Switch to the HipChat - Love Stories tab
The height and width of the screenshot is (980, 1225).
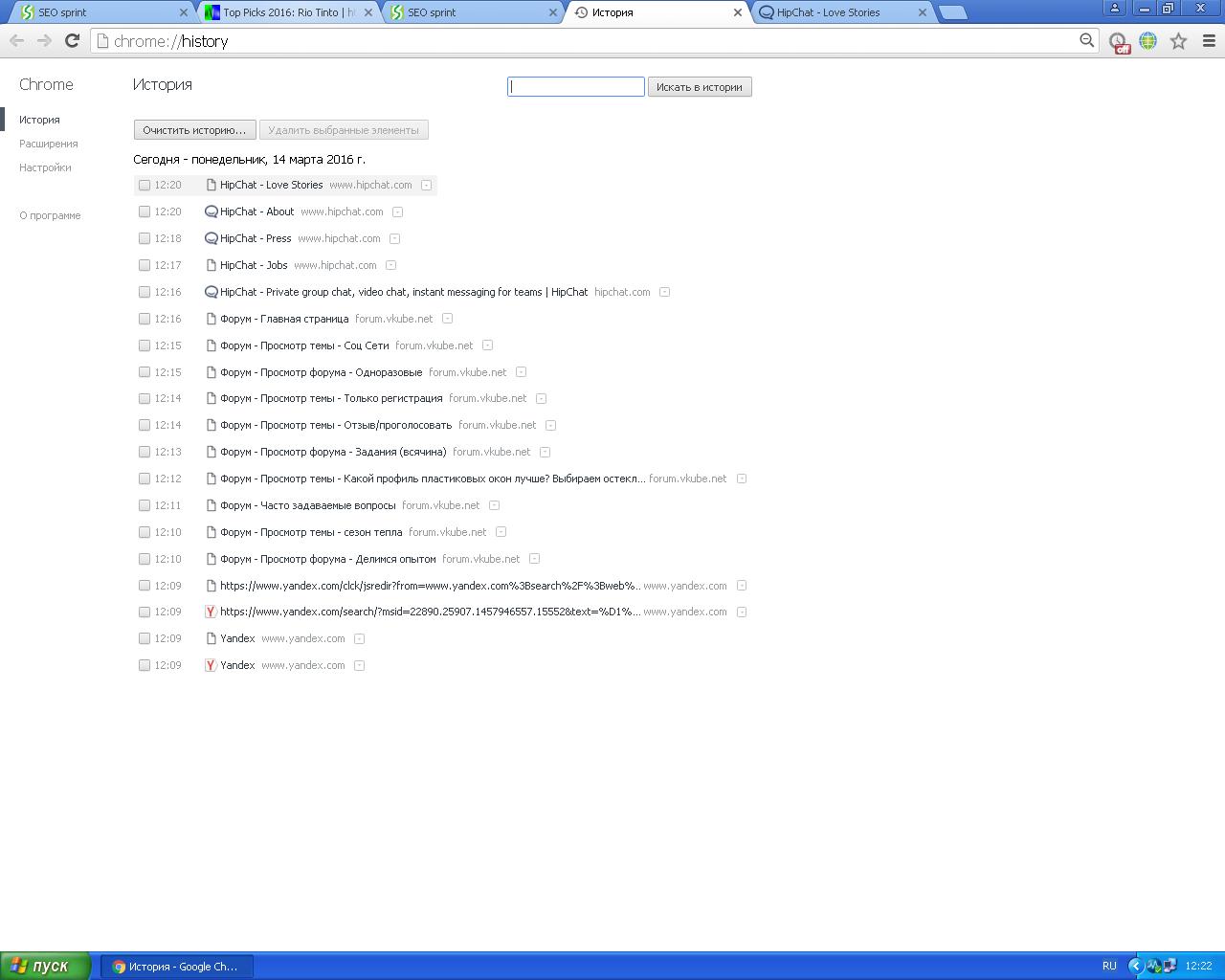[x=842, y=12]
